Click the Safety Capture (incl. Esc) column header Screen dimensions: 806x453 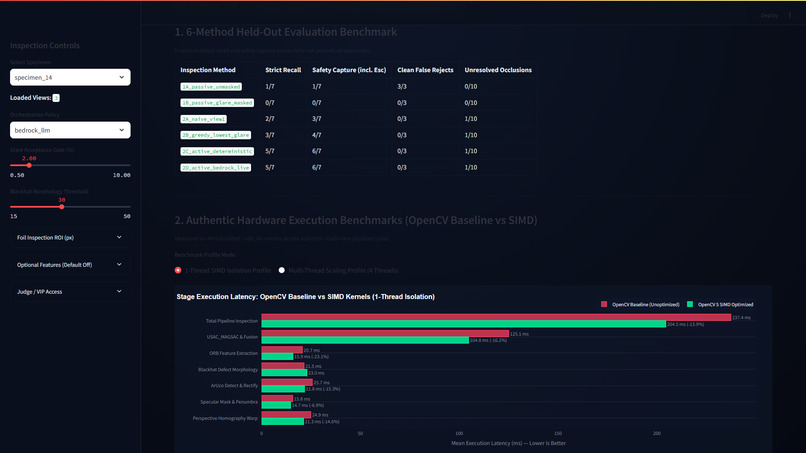[x=349, y=70]
